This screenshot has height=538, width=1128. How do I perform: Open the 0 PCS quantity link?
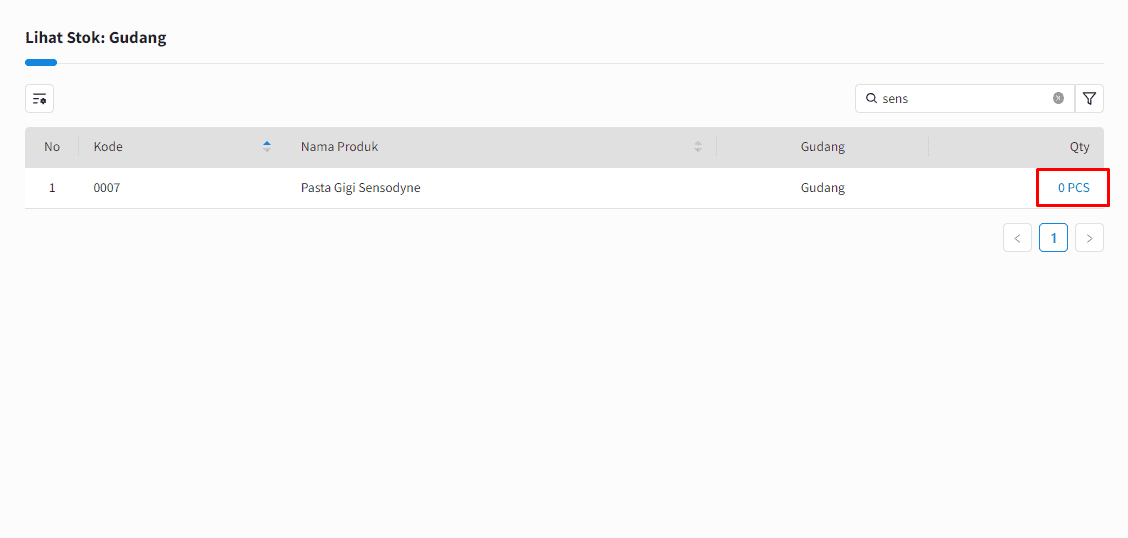1073,188
